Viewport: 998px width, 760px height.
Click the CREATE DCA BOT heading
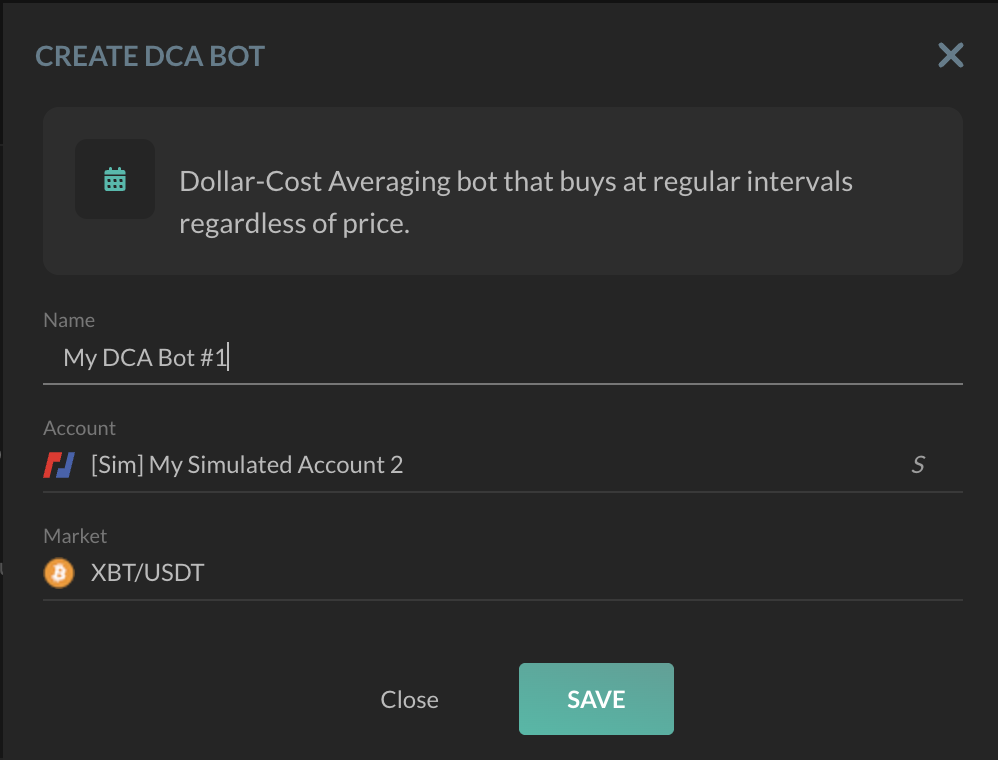point(149,56)
